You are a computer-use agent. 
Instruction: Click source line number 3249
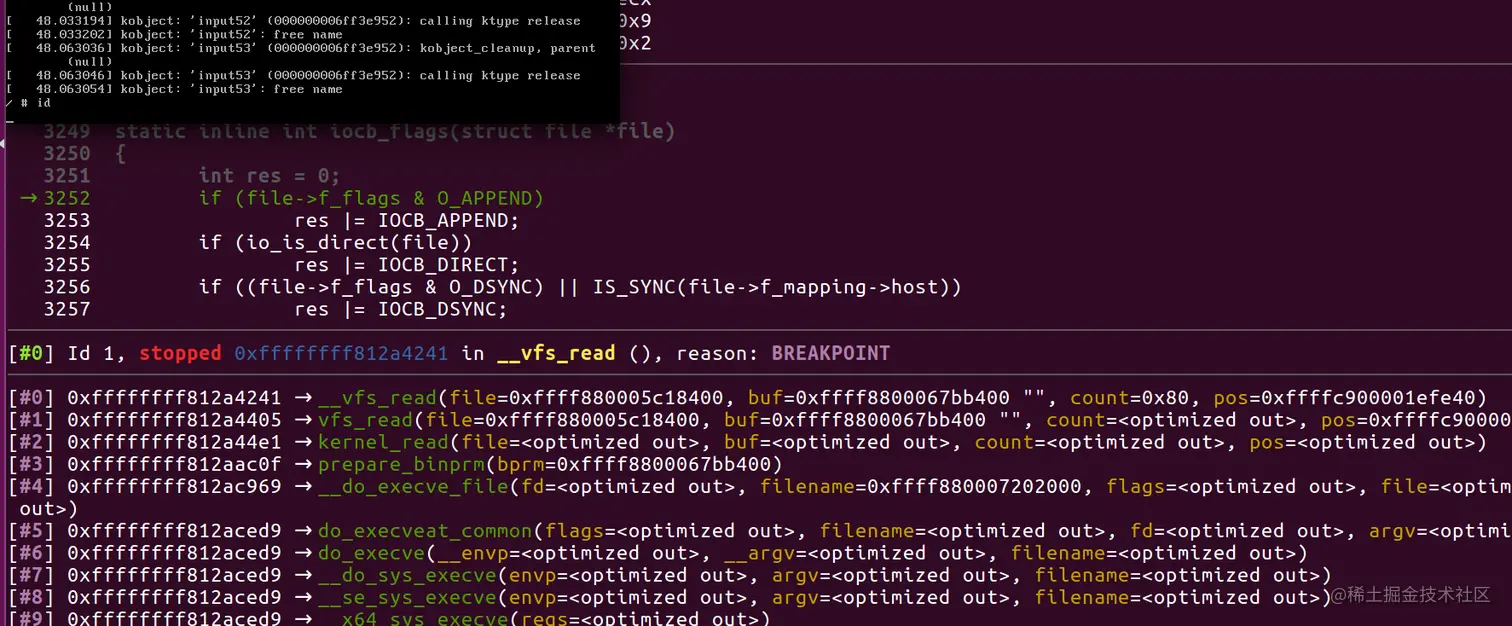(67, 131)
